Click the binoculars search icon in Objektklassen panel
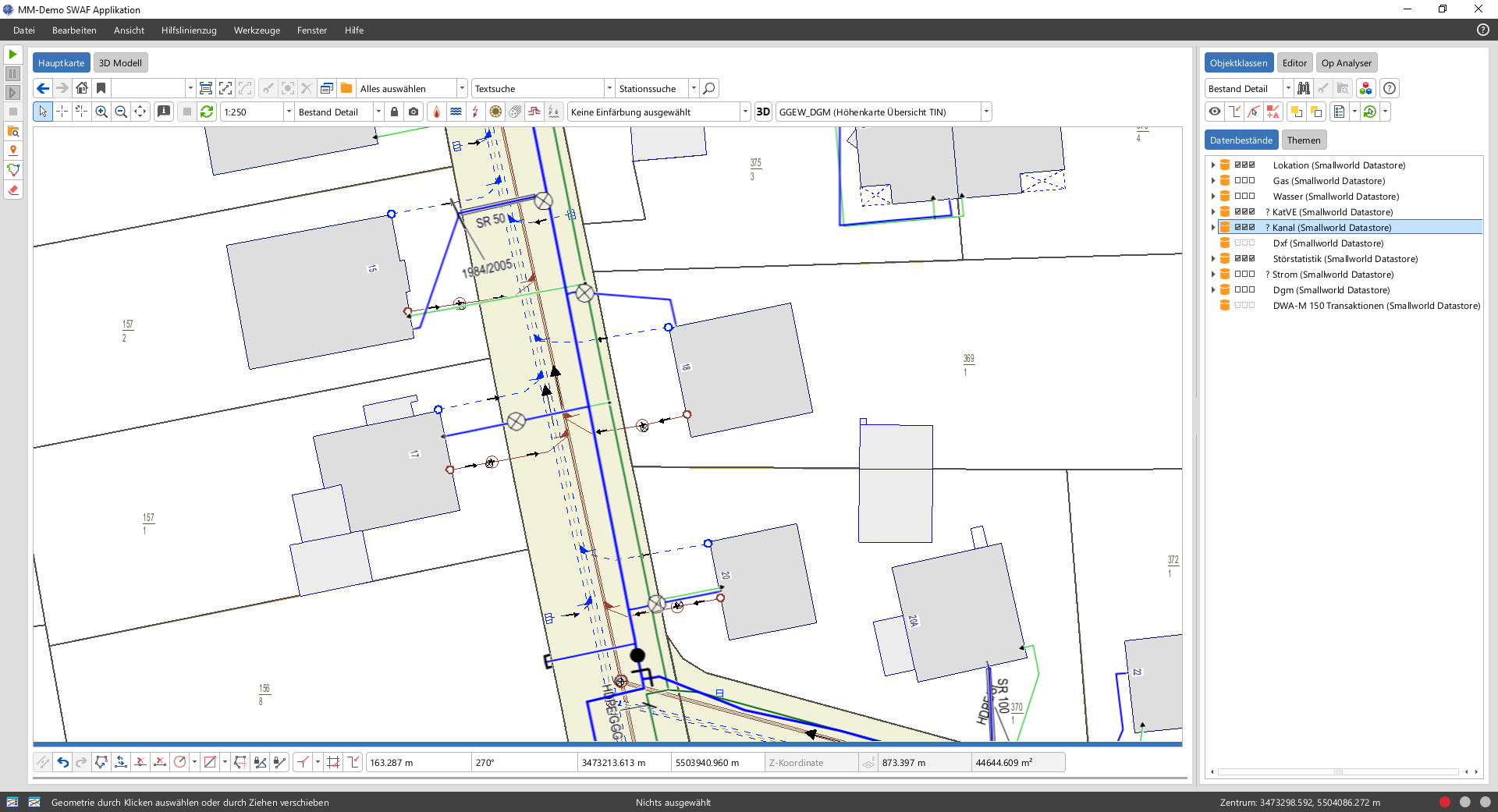The height and width of the screenshot is (812, 1498). click(1304, 88)
